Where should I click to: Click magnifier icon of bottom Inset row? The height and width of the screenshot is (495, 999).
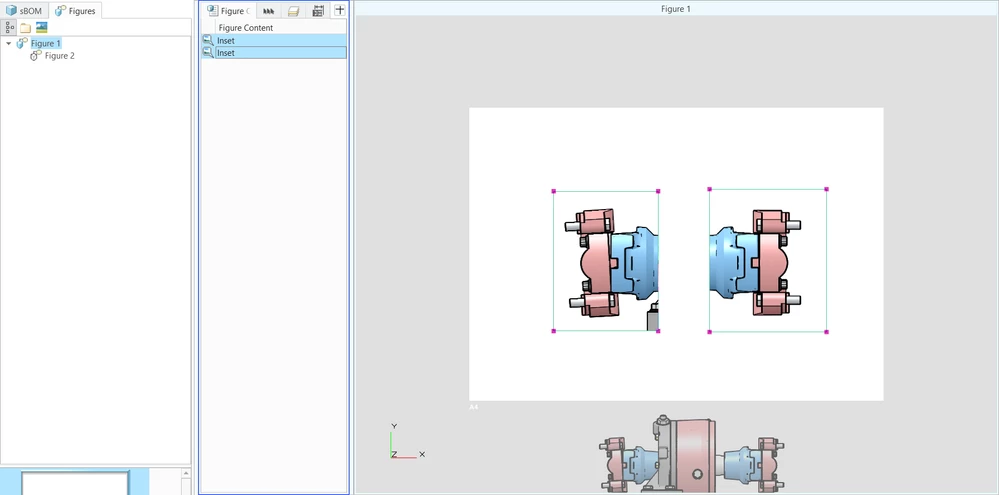pyautogui.click(x=208, y=53)
